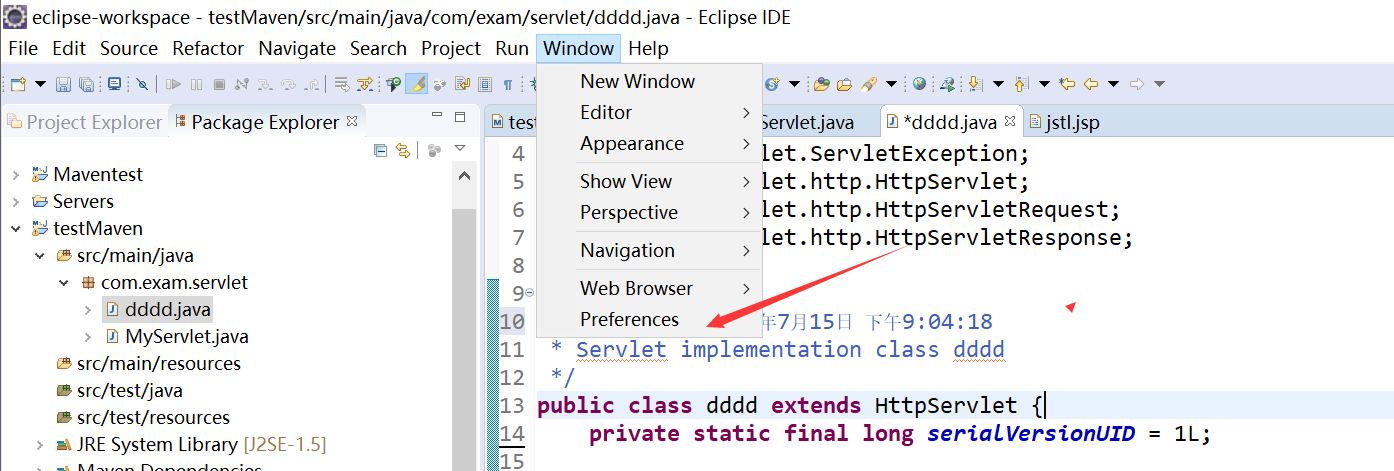Collapse the testMaven project tree
The height and width of the screenshot is (471, 1394).
pos(15,228)
